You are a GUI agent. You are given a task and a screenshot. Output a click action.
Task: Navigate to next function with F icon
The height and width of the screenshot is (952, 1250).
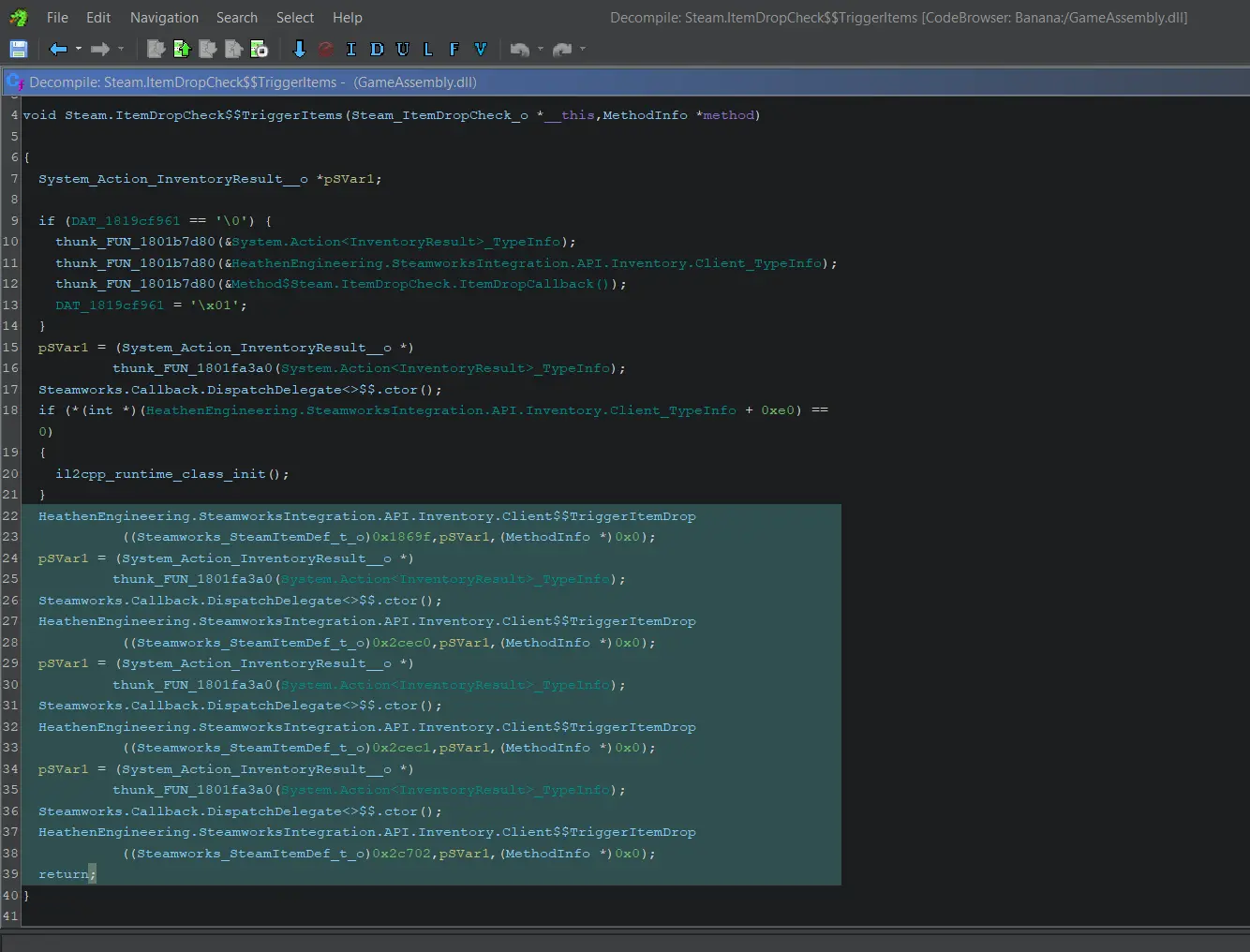point(454,50)
